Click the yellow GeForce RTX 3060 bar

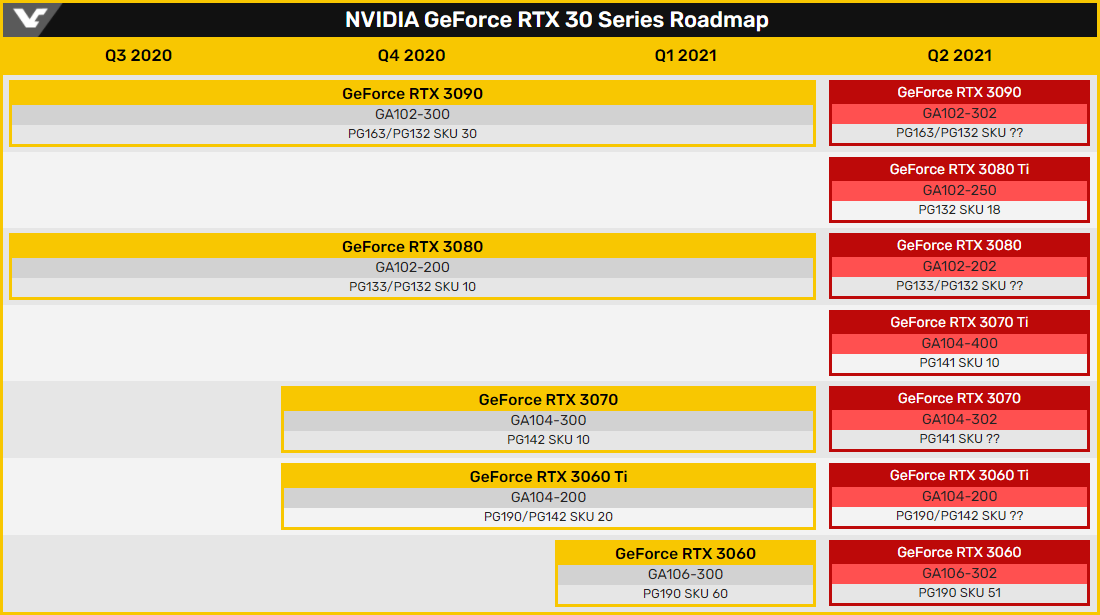pyautogui.click(x=685, y=554)
